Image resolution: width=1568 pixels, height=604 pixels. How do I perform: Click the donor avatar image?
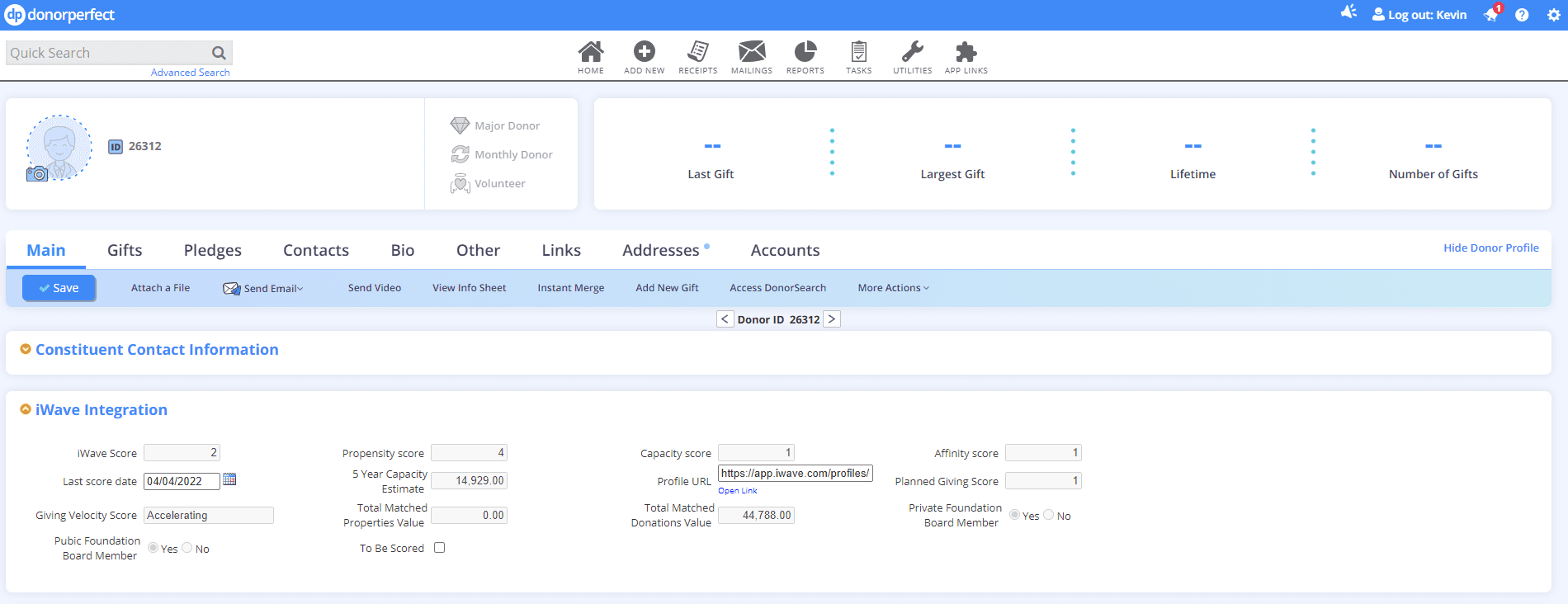[59, 147]
